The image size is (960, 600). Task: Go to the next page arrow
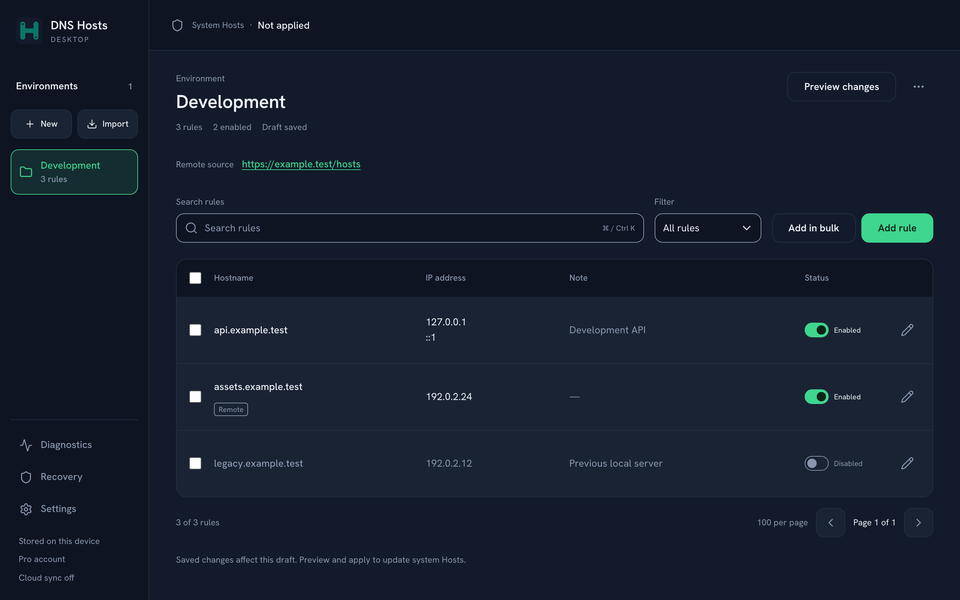click(x=918, y=523)
